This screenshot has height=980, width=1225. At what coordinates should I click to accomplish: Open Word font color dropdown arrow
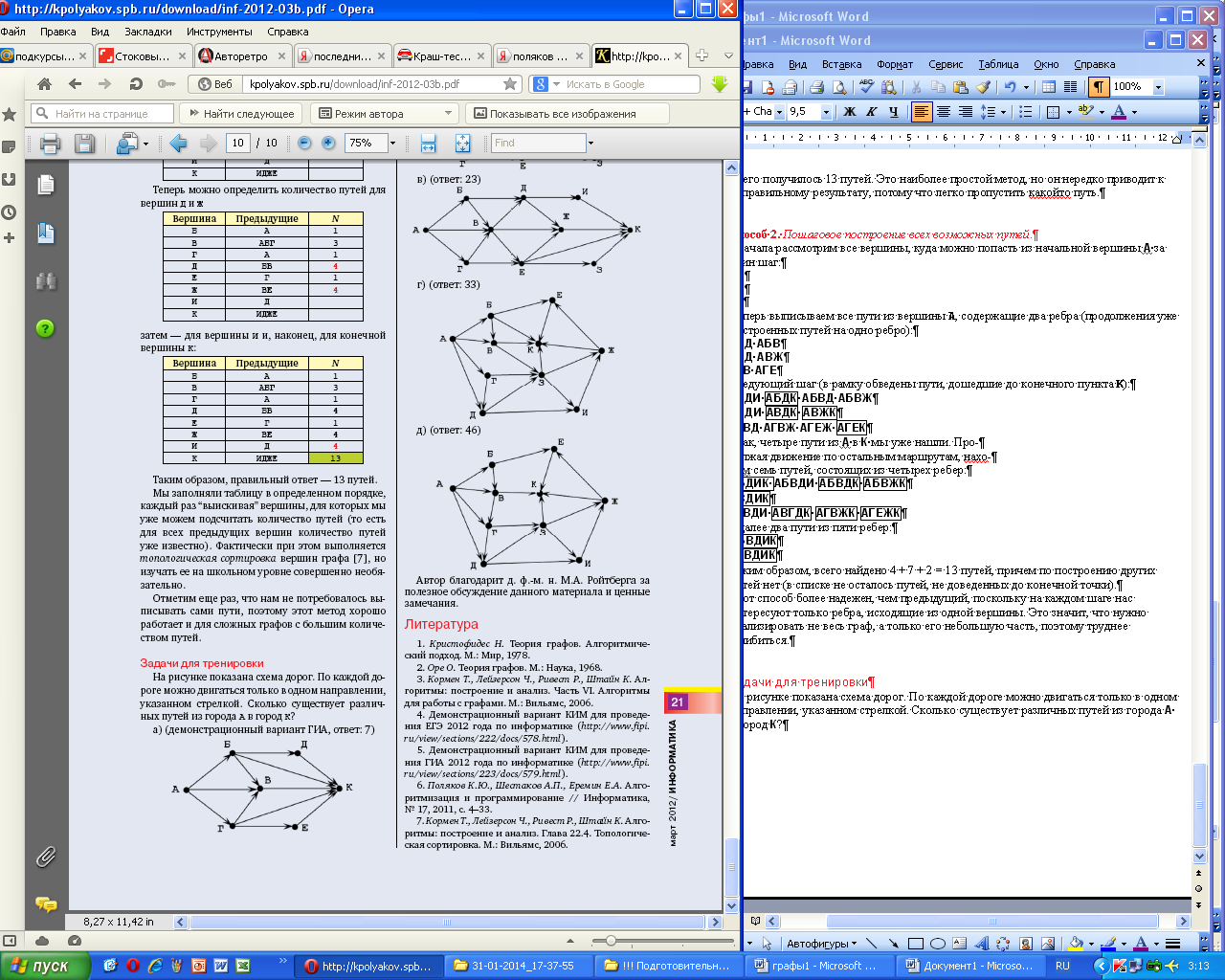1135,112
